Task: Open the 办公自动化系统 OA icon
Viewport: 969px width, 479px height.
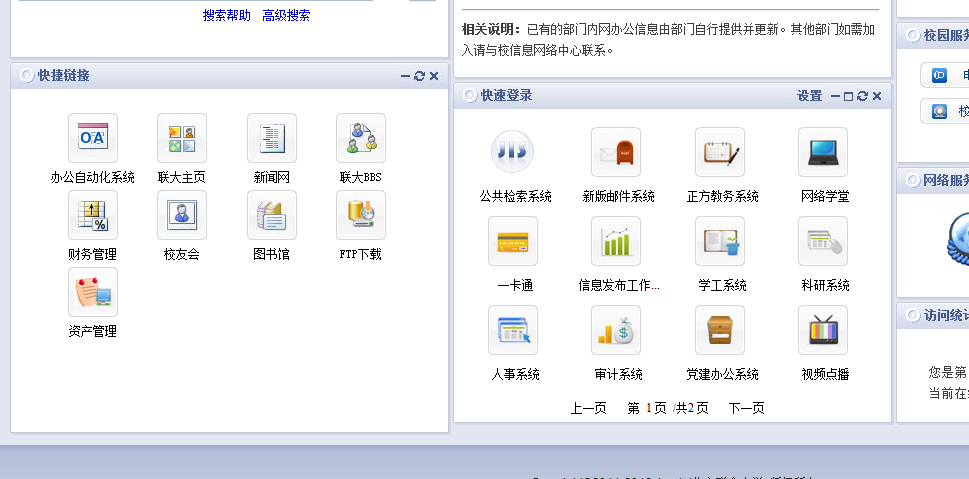Action: click(x=93, y=138)
